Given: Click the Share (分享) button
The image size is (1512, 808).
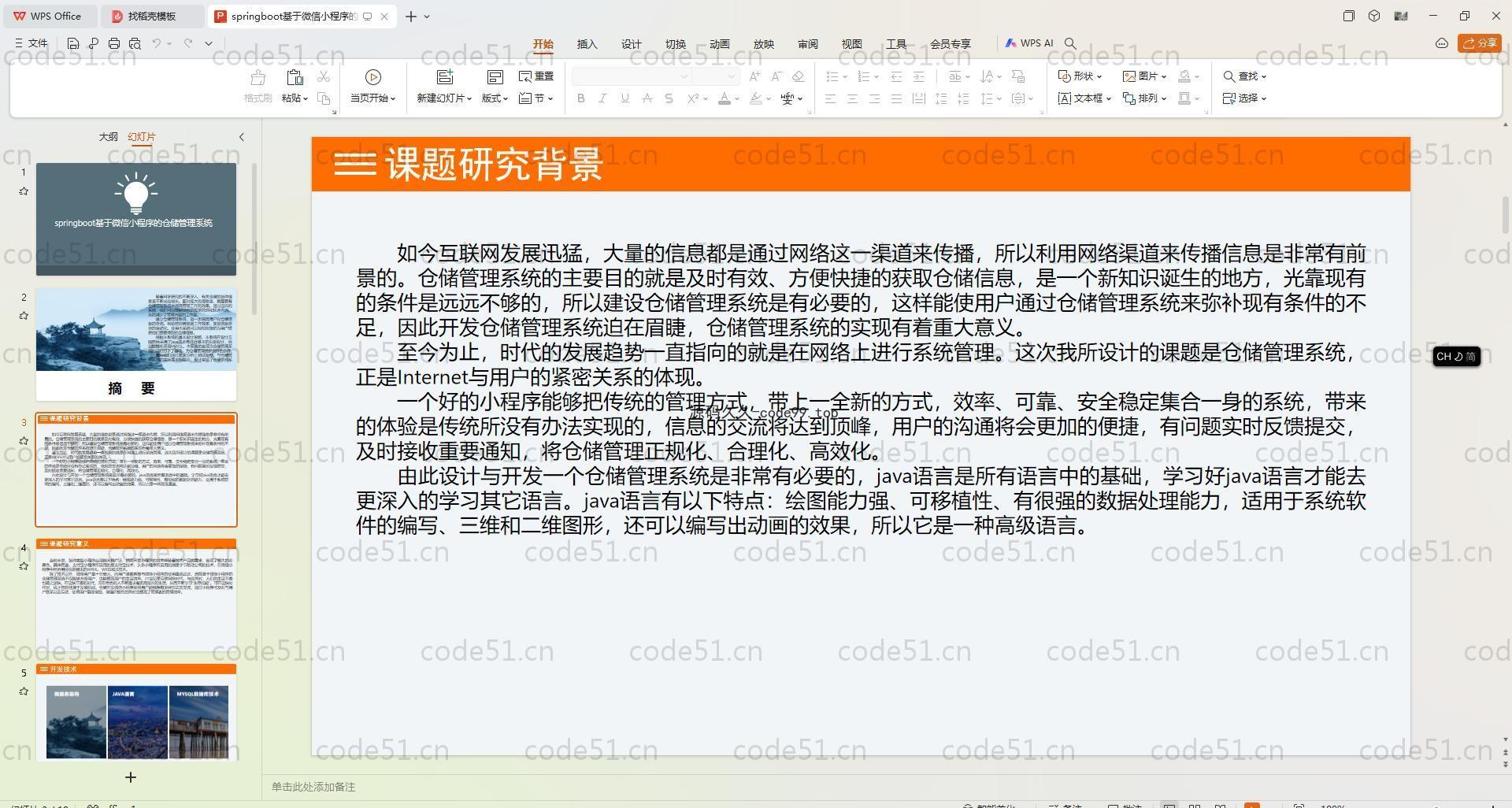Looking at the screenshot, I should click(1479, 43).
